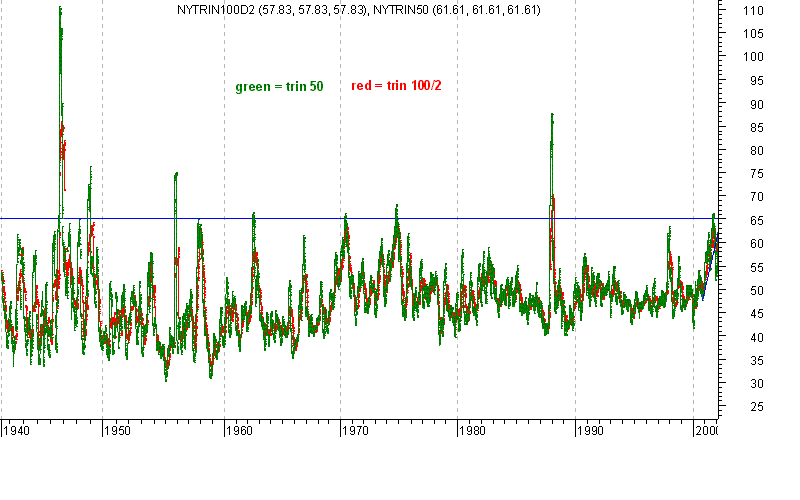800x500 pixels.
Task: Click the 60 value on the price scale
Action: coord(757,244)
